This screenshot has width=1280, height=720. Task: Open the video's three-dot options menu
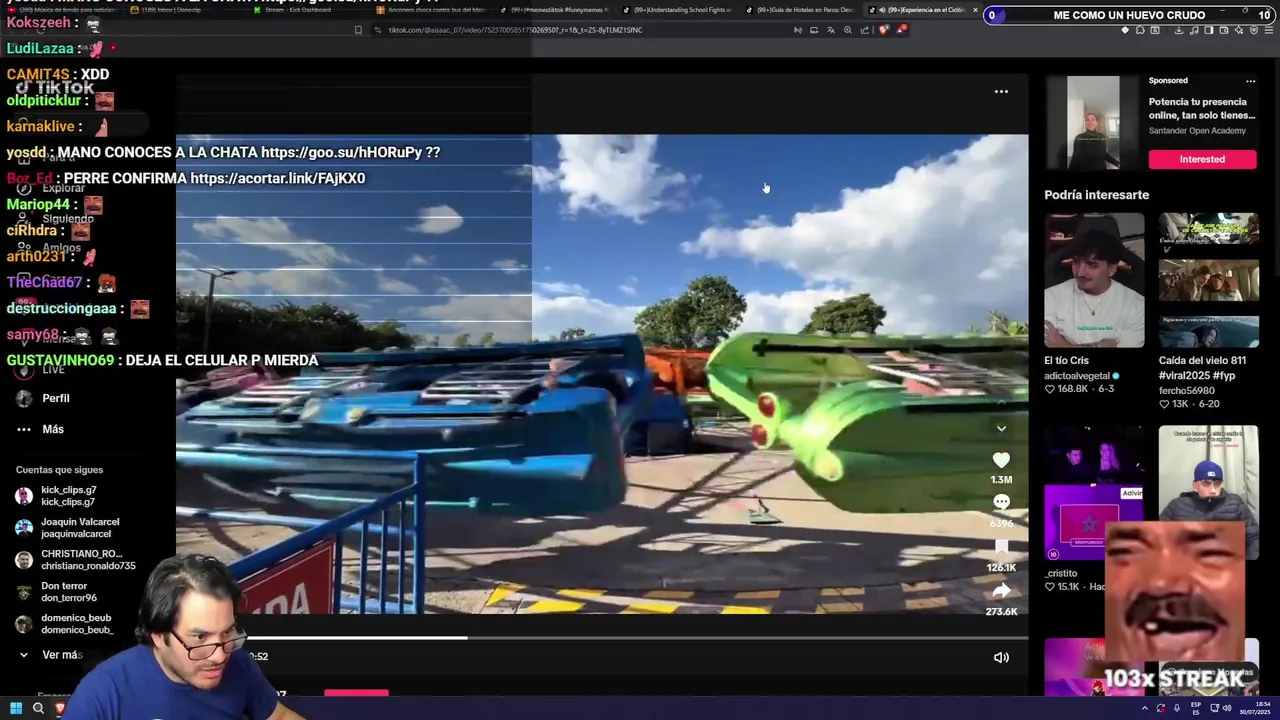tap(1001, 91)
